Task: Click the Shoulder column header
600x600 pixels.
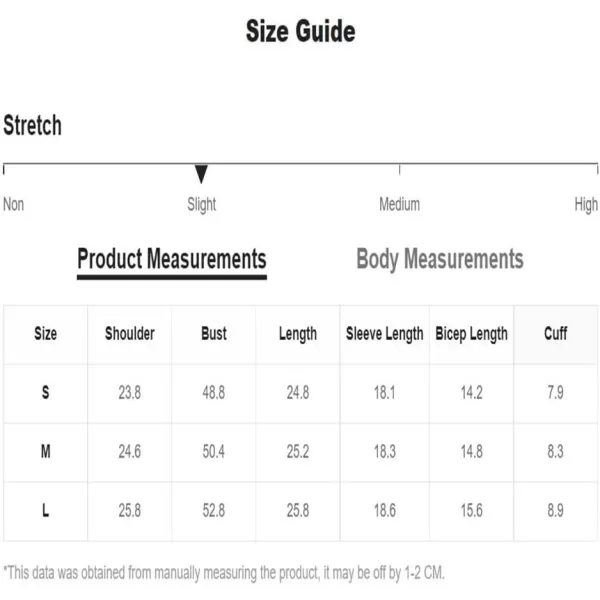Action: point(130,334)
